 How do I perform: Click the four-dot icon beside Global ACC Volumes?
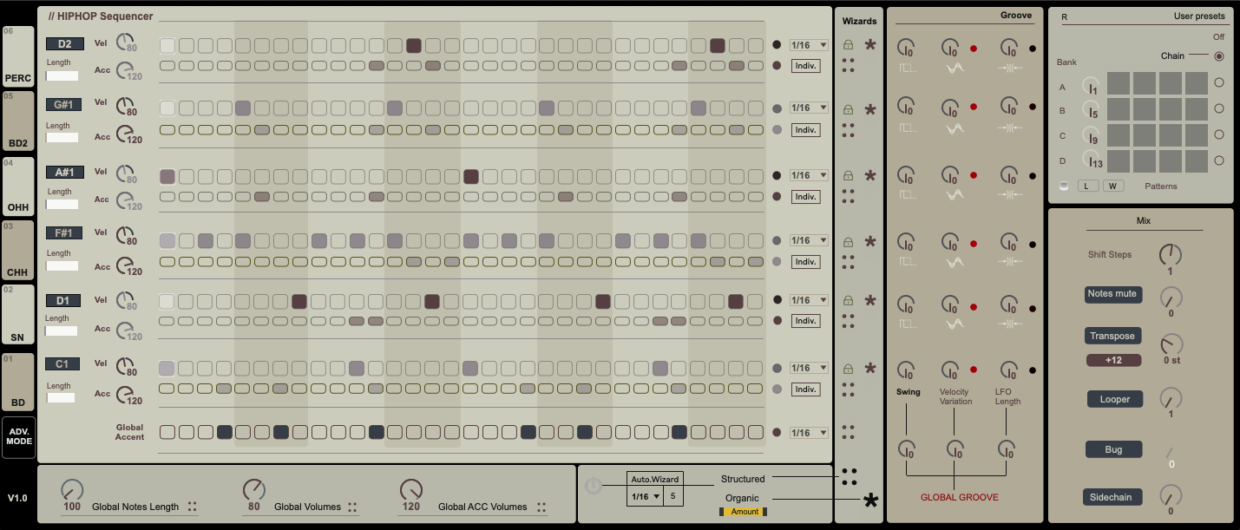pyautogui.click(x=542, y=507)
